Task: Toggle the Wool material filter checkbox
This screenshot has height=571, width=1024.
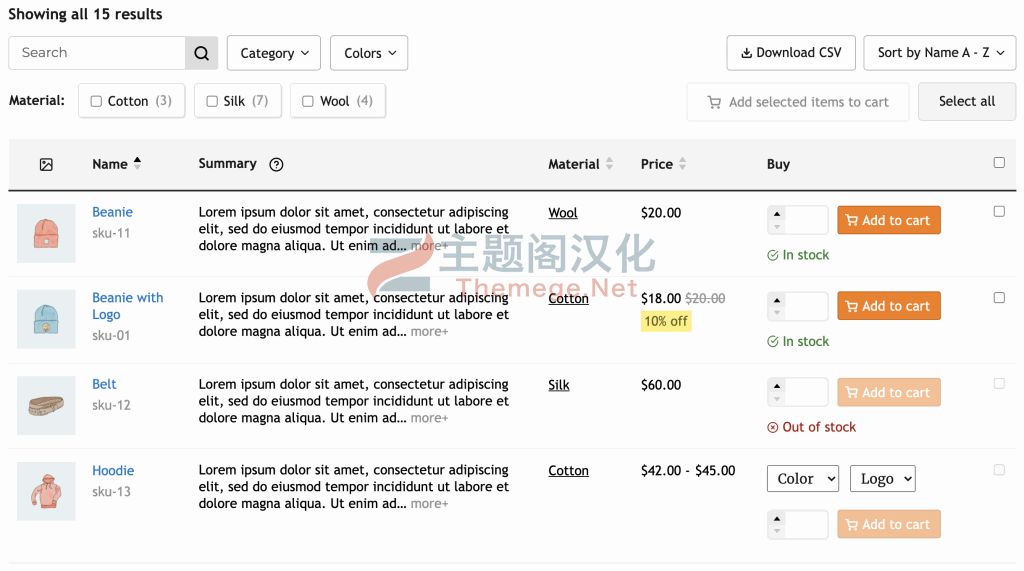Action: click(x=308, y=101)
